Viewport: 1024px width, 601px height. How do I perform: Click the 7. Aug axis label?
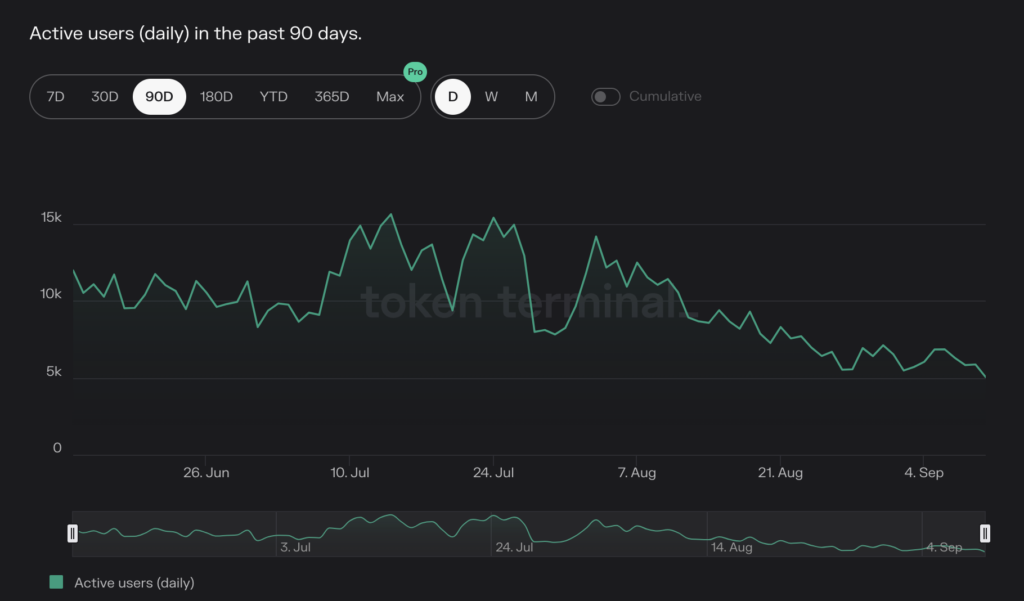pos(637,472)
